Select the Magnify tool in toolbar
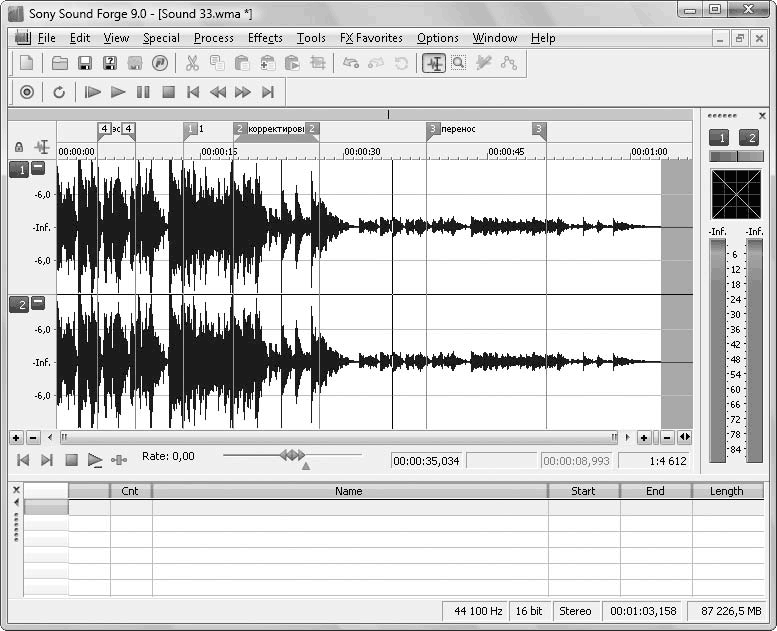The height and width of the screenshot is (631, 777). tap(458, 63)
